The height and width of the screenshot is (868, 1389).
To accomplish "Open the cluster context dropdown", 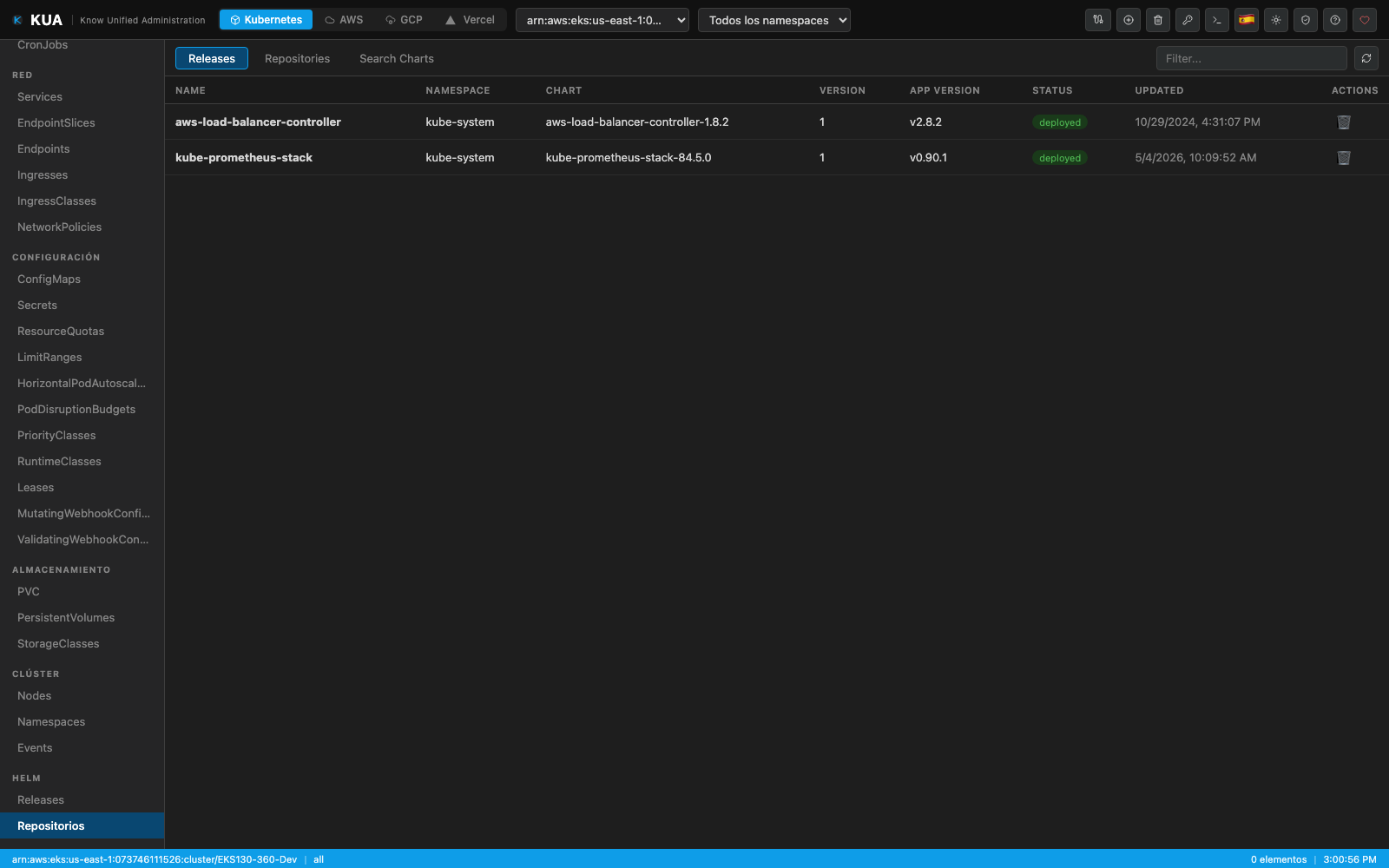I will [x=602, y=20].
